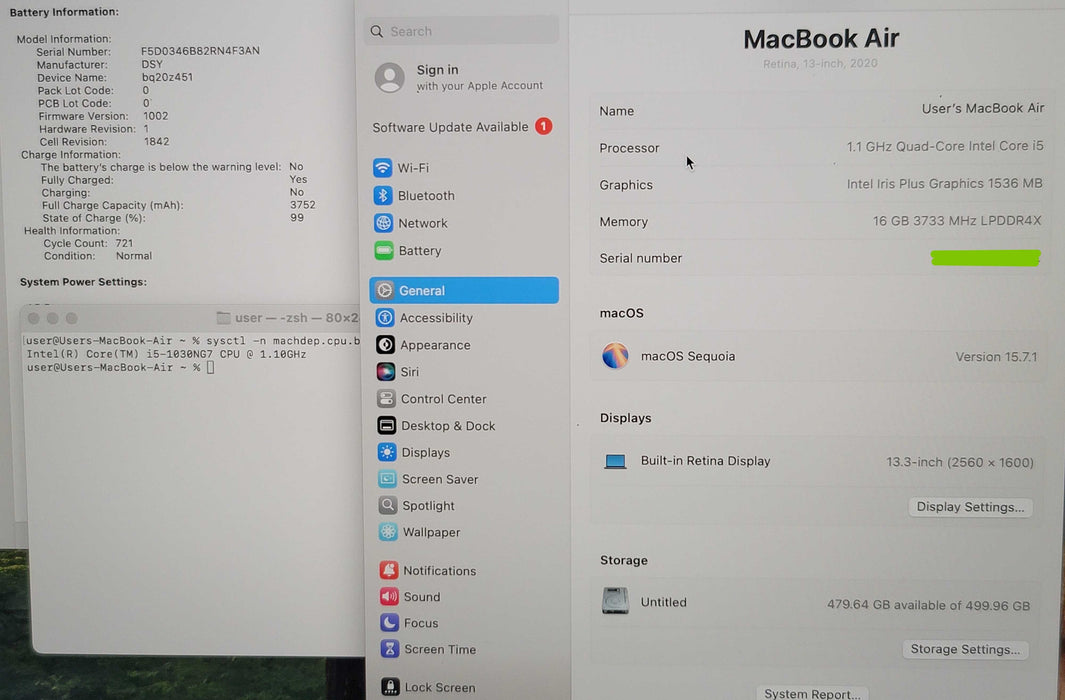Click the red update badge
Image resolution: width=1065 pixels, height=700 pixels.
click(543, 126)
